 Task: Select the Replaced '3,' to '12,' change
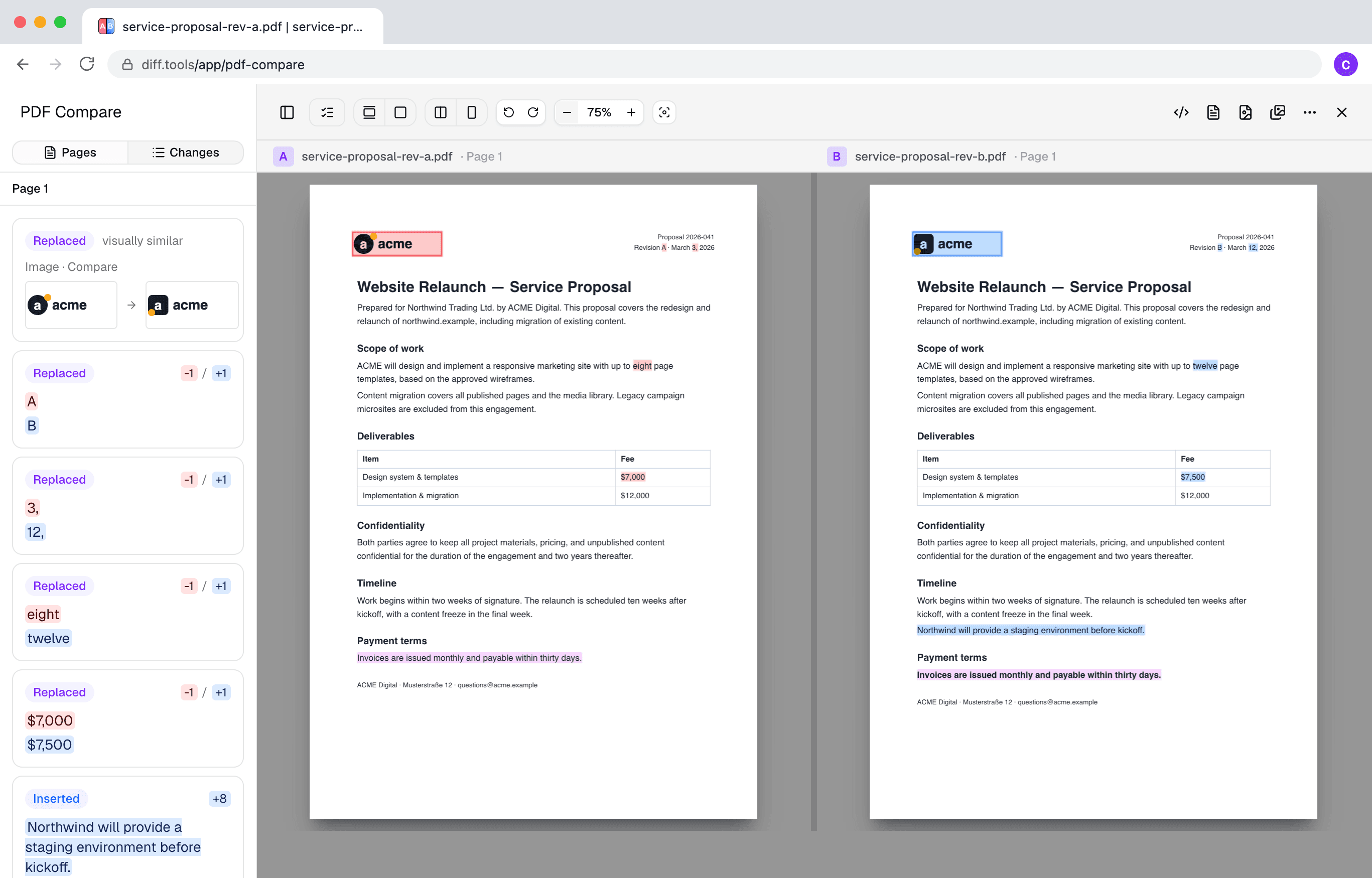[128, 506]
